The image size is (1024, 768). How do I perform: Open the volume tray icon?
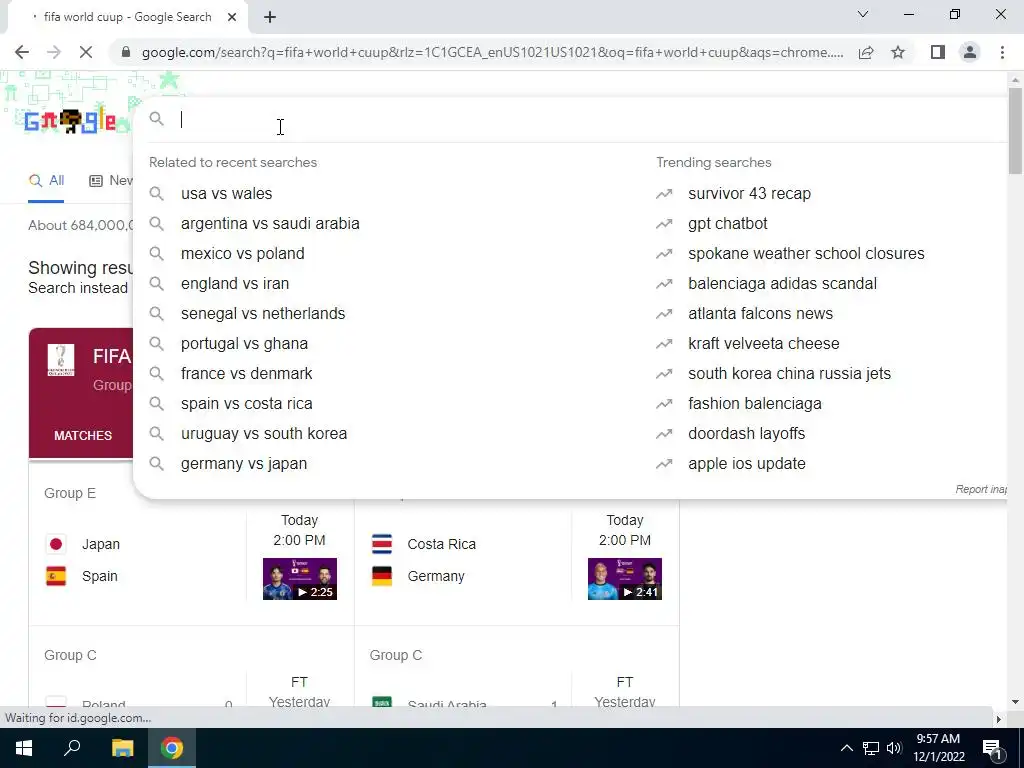click(894, 748)
